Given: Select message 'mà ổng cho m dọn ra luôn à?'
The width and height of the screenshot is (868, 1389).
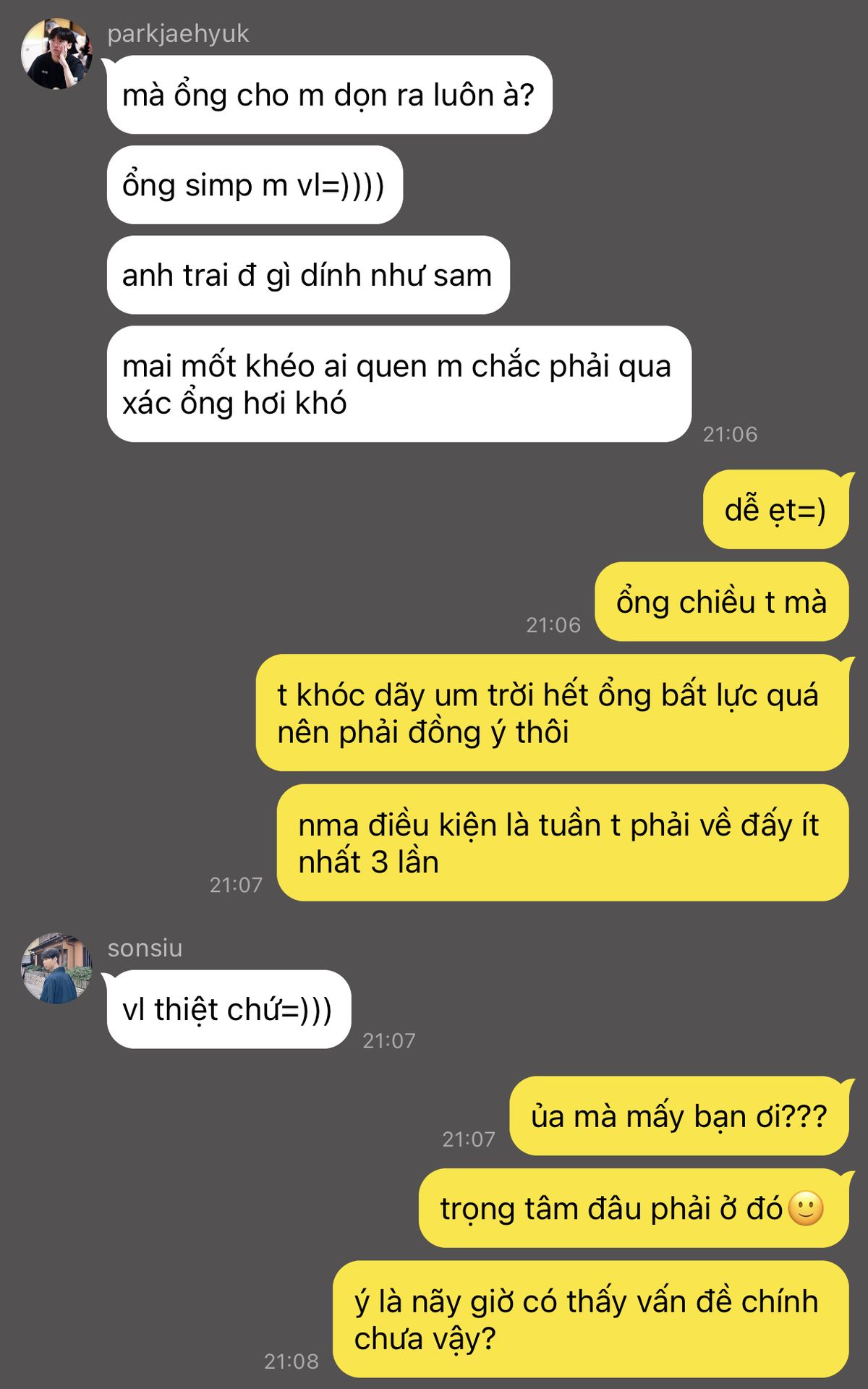Looking at the screenshot, I should pyautogui.click(x=329, y=95).
